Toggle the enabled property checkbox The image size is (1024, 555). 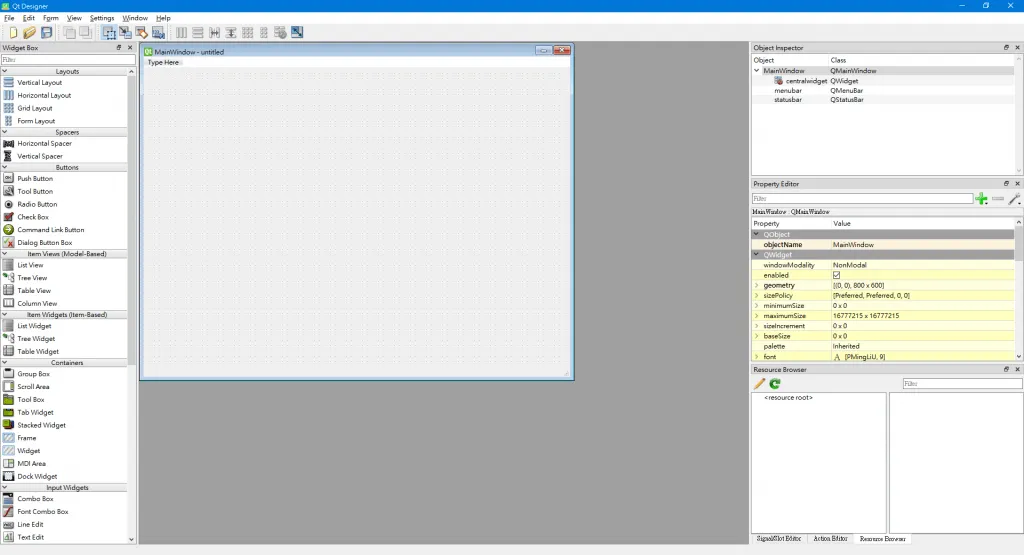tap(837, 275)
